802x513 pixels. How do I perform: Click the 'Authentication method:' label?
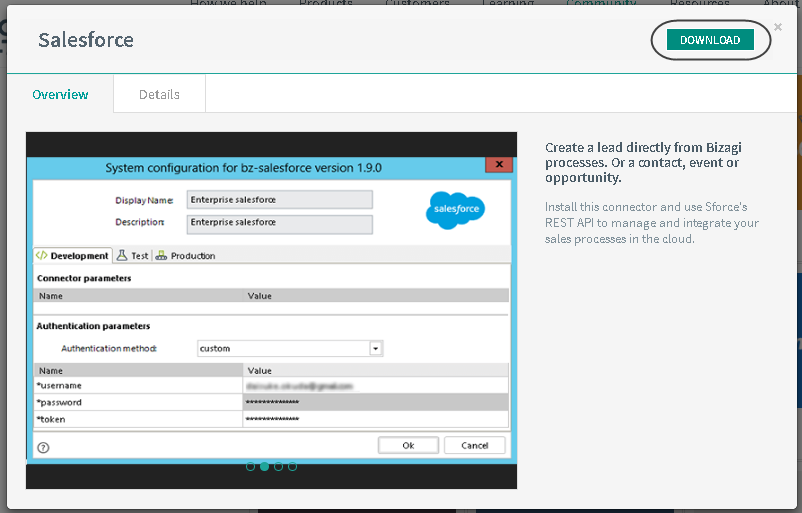[109, 348]
